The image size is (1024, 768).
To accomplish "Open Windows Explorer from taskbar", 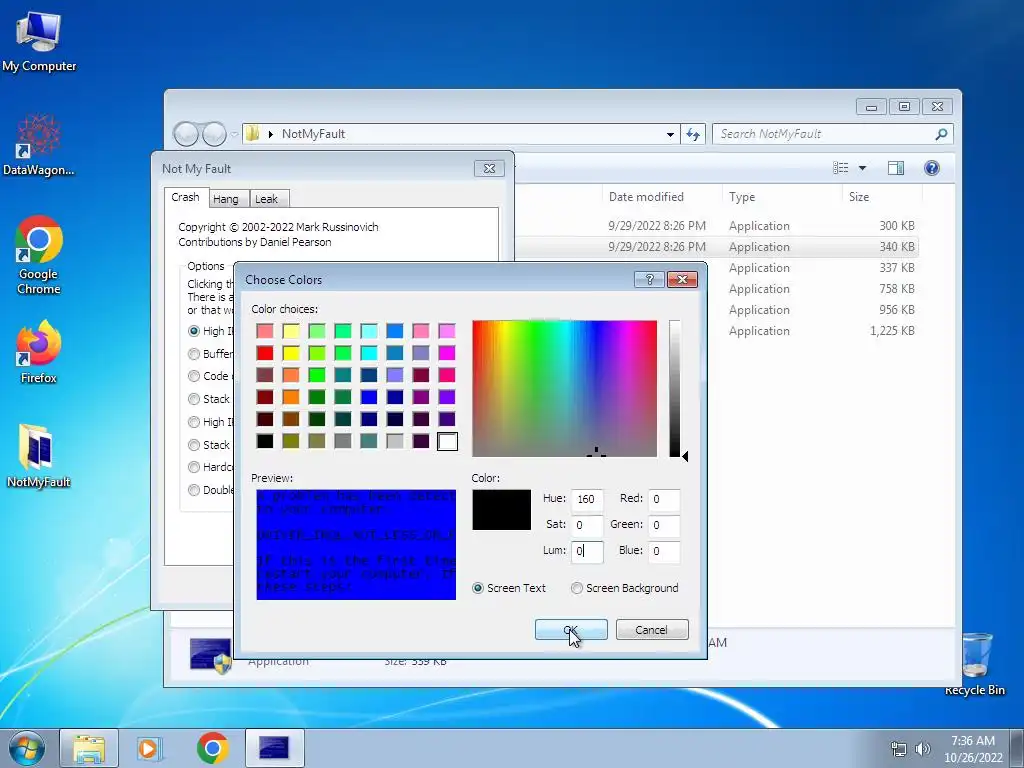I will point(89,748).
